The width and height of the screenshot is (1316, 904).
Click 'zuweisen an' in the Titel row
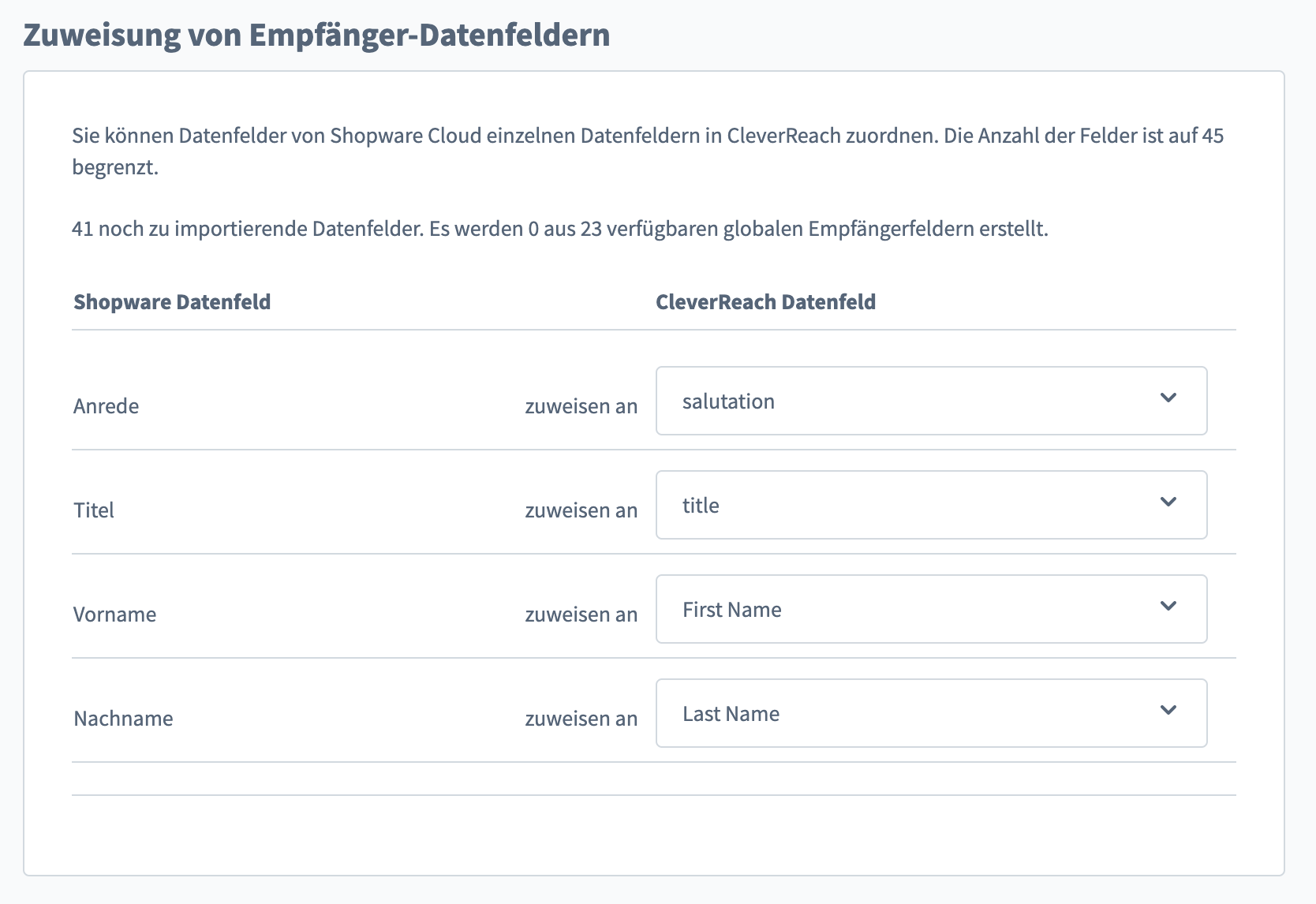pos(581,510)
